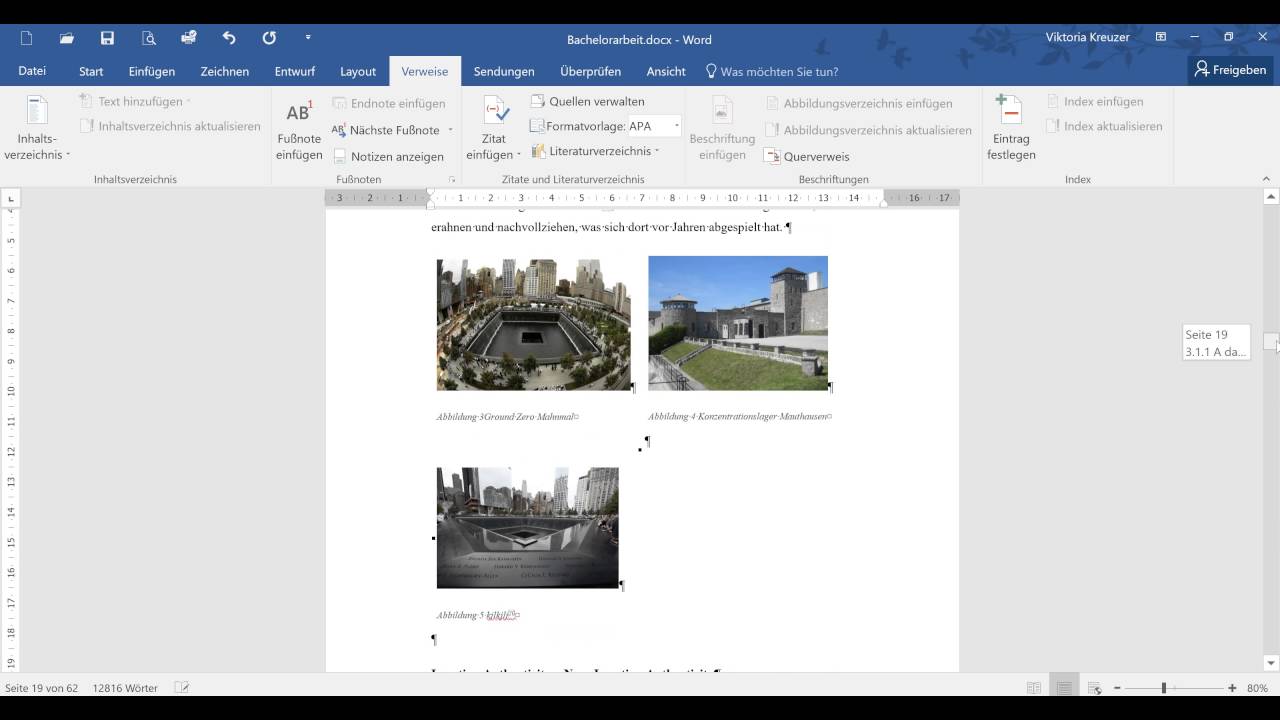Switch to Print Layout view icon
This screenshot has width=1280, height=720.
(1064, 688)
